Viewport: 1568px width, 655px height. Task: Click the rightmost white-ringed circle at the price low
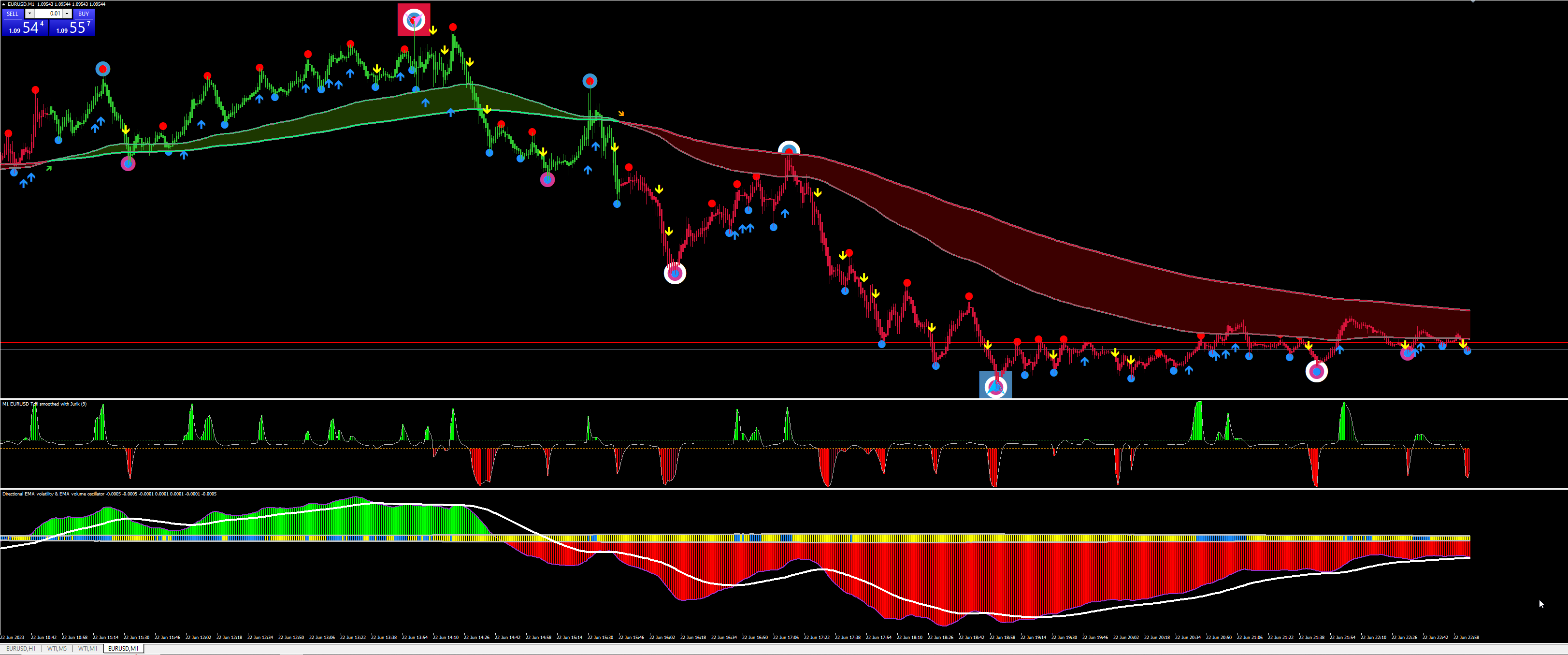pos(1317,371)
